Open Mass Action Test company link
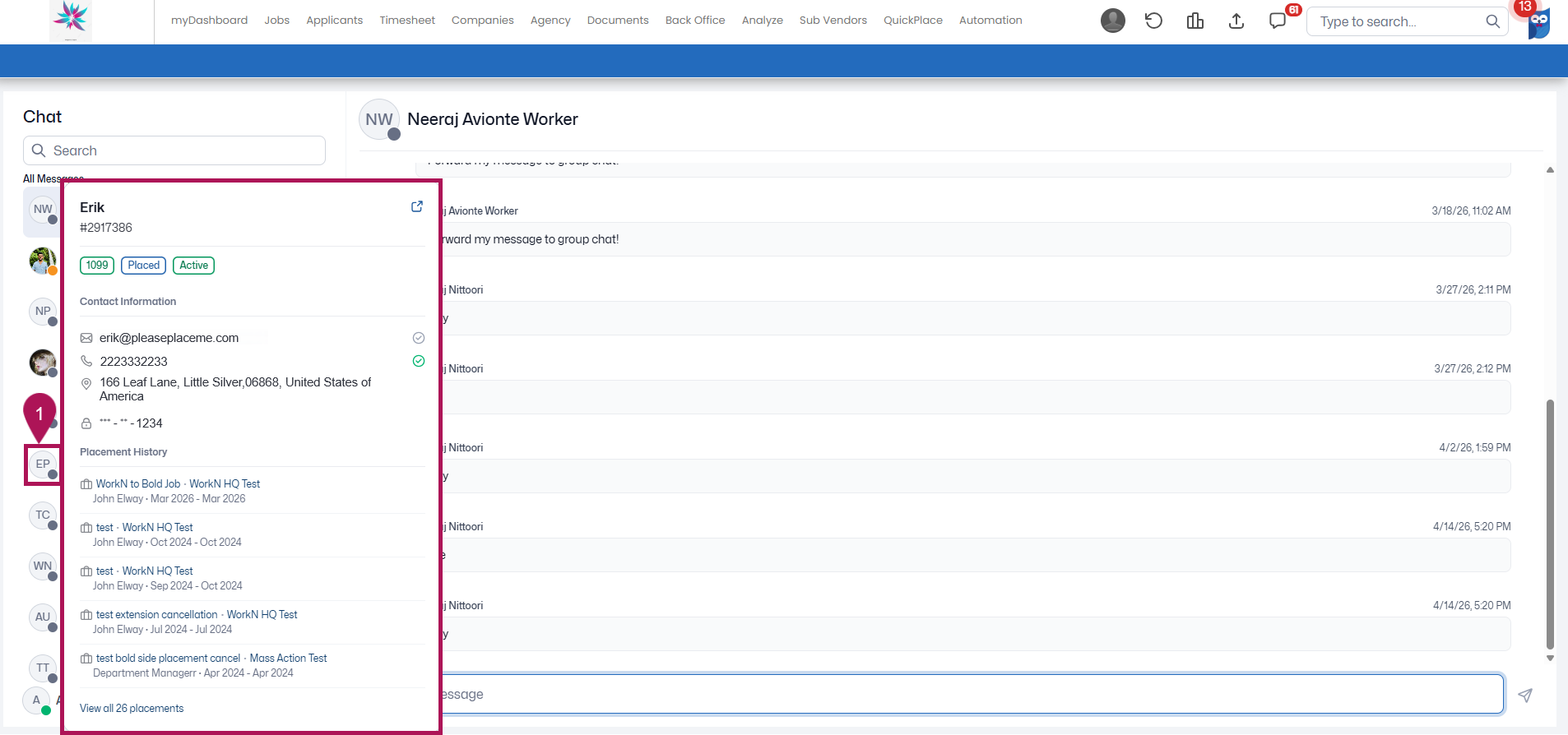This screenshot has height=735, width=1568. point(288,659)
